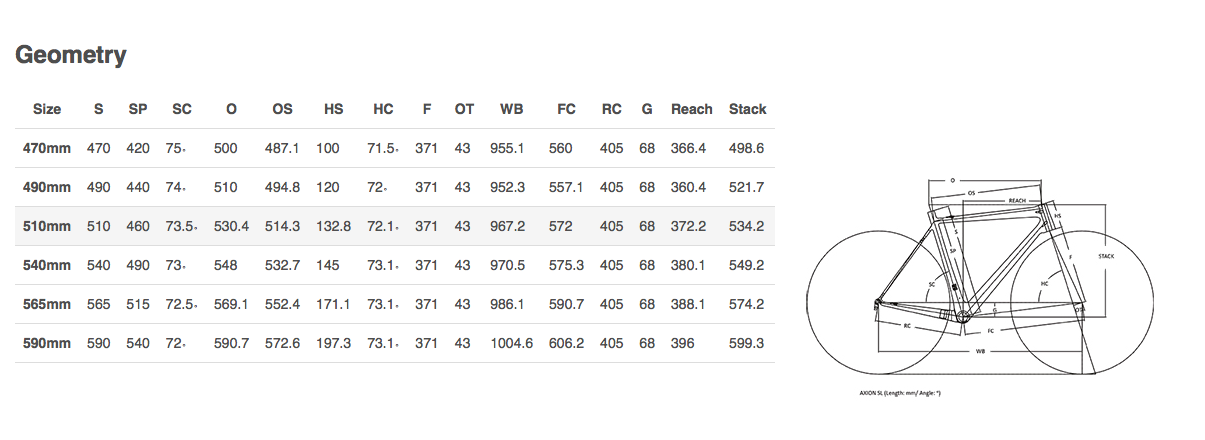This screenshot has height=440, width=1205.
Task: Select the 510mm highlighted row label
Action: pyautogui.click(x=47, y=226)
